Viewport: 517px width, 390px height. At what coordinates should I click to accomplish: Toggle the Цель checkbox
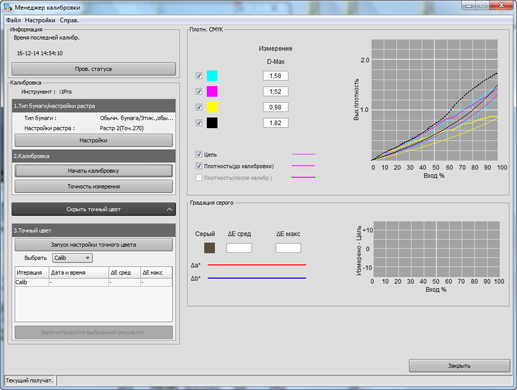click(199, 154)
